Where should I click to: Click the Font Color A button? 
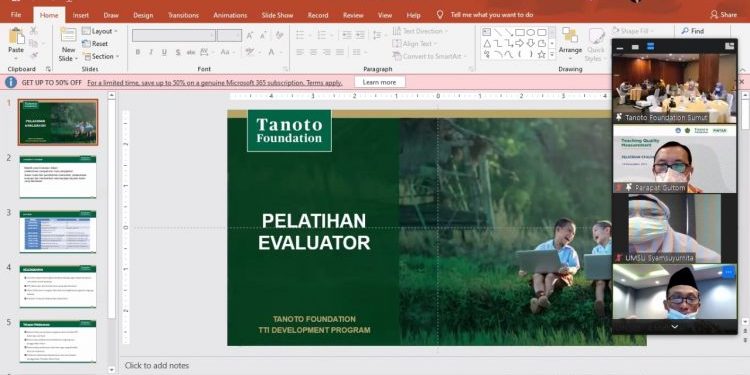pos(271,52)
